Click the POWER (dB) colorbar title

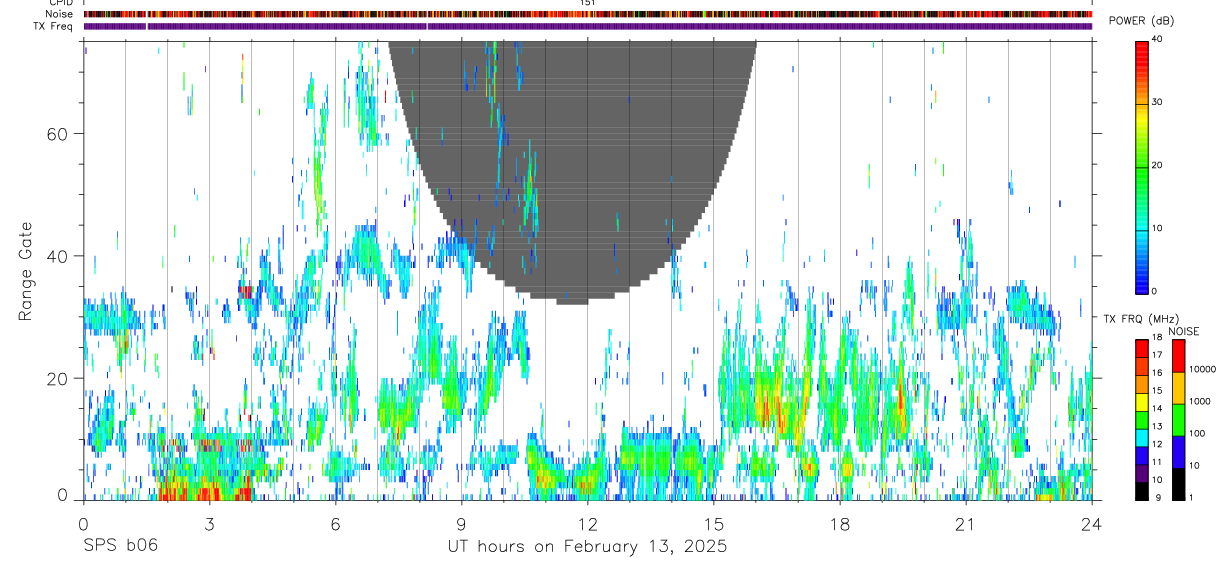1141,21
